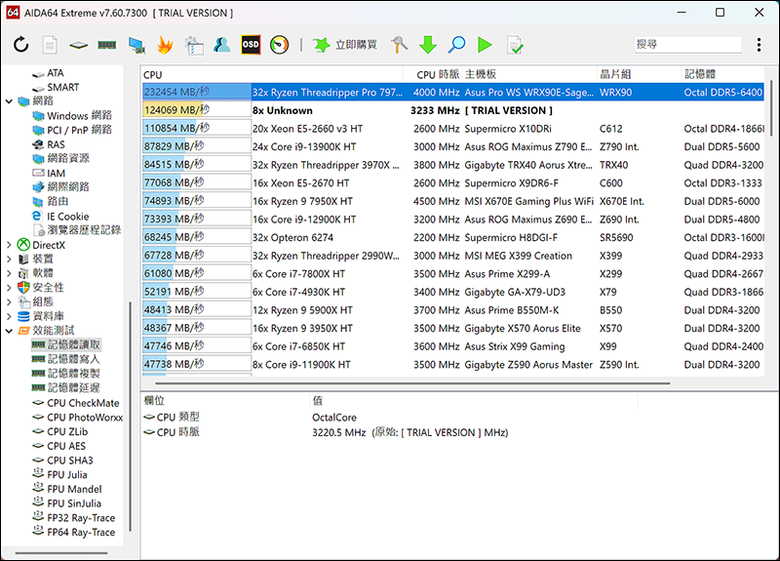
Task: Open the FP32 Ray-Trace benchmark
Action: click(x=74, y=518)
